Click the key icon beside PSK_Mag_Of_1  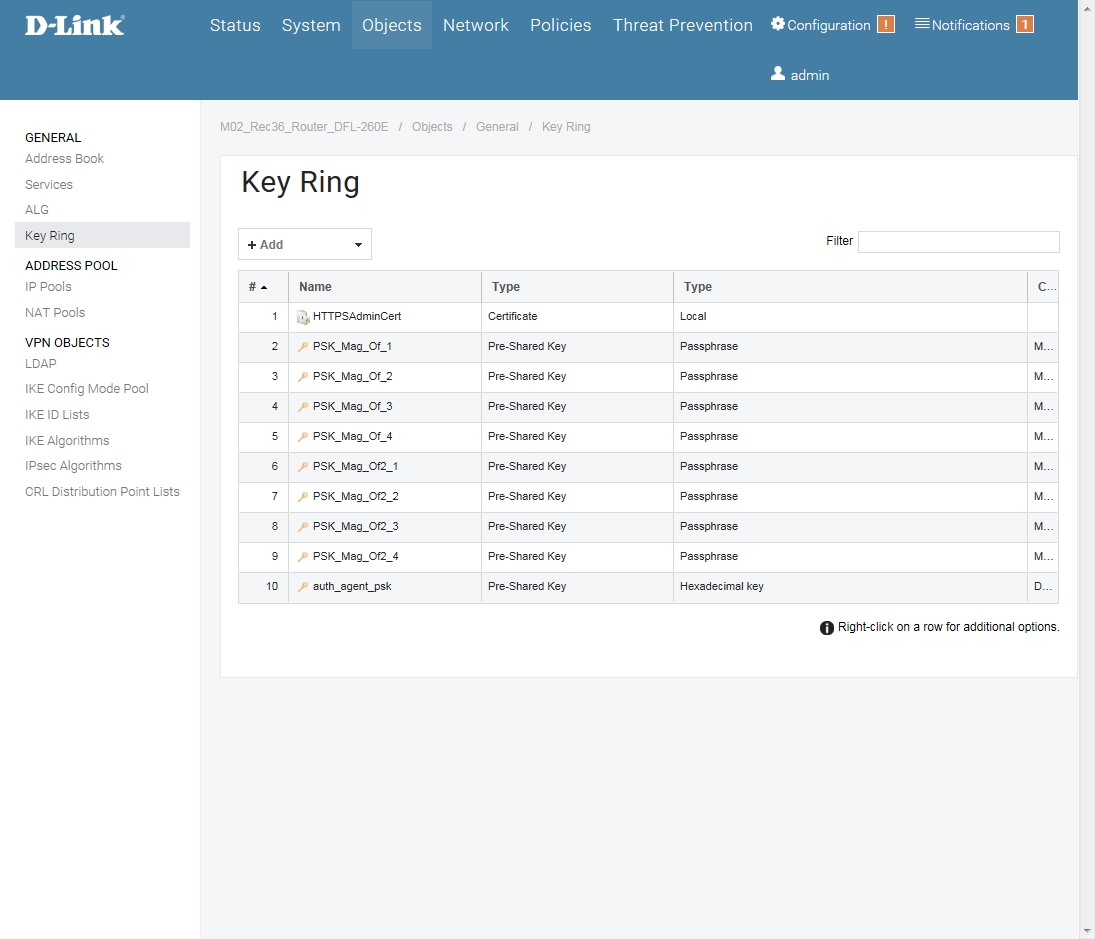point(303,347)
